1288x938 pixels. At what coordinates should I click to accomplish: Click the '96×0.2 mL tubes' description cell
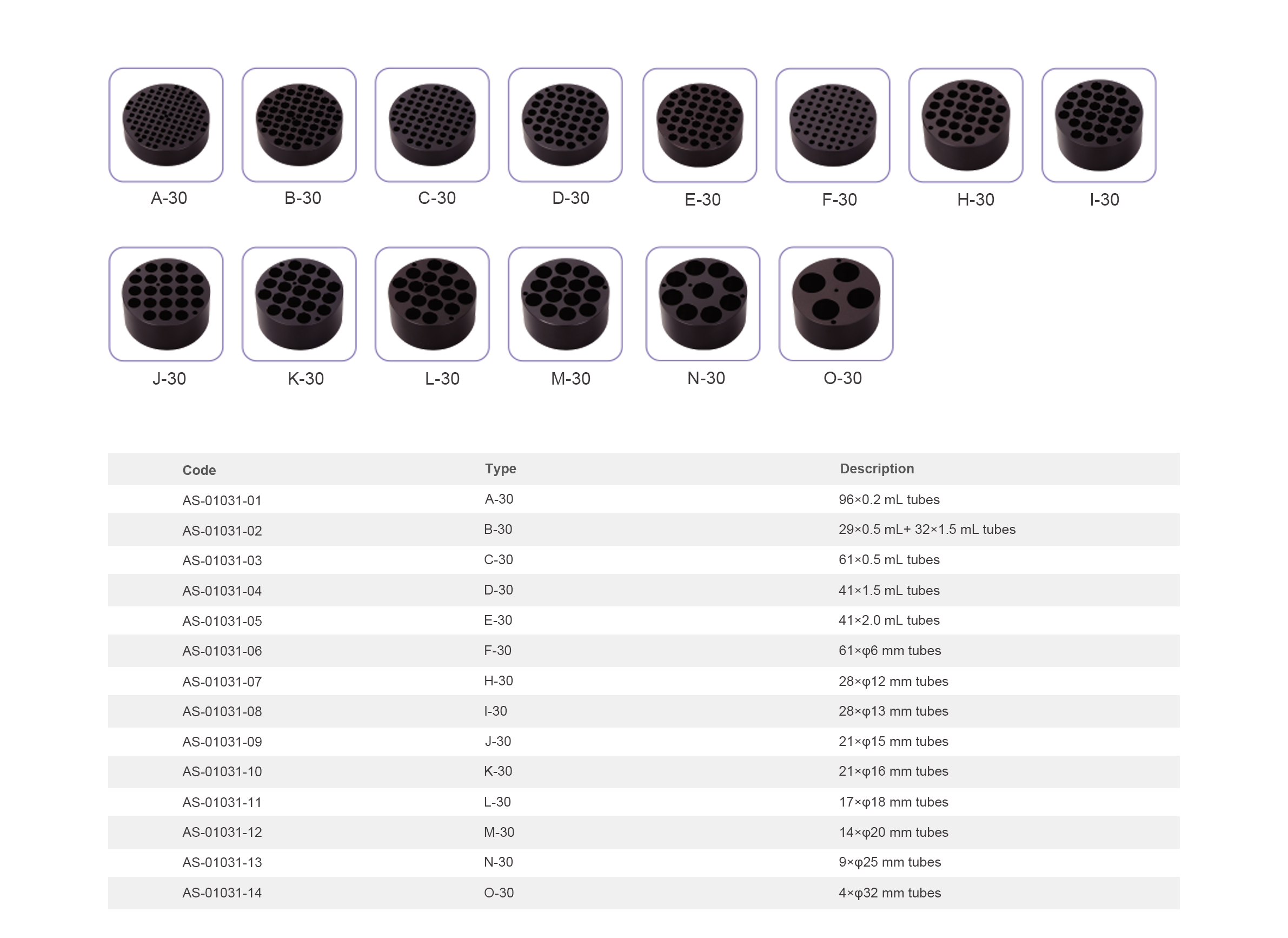[x=889, y=500]
